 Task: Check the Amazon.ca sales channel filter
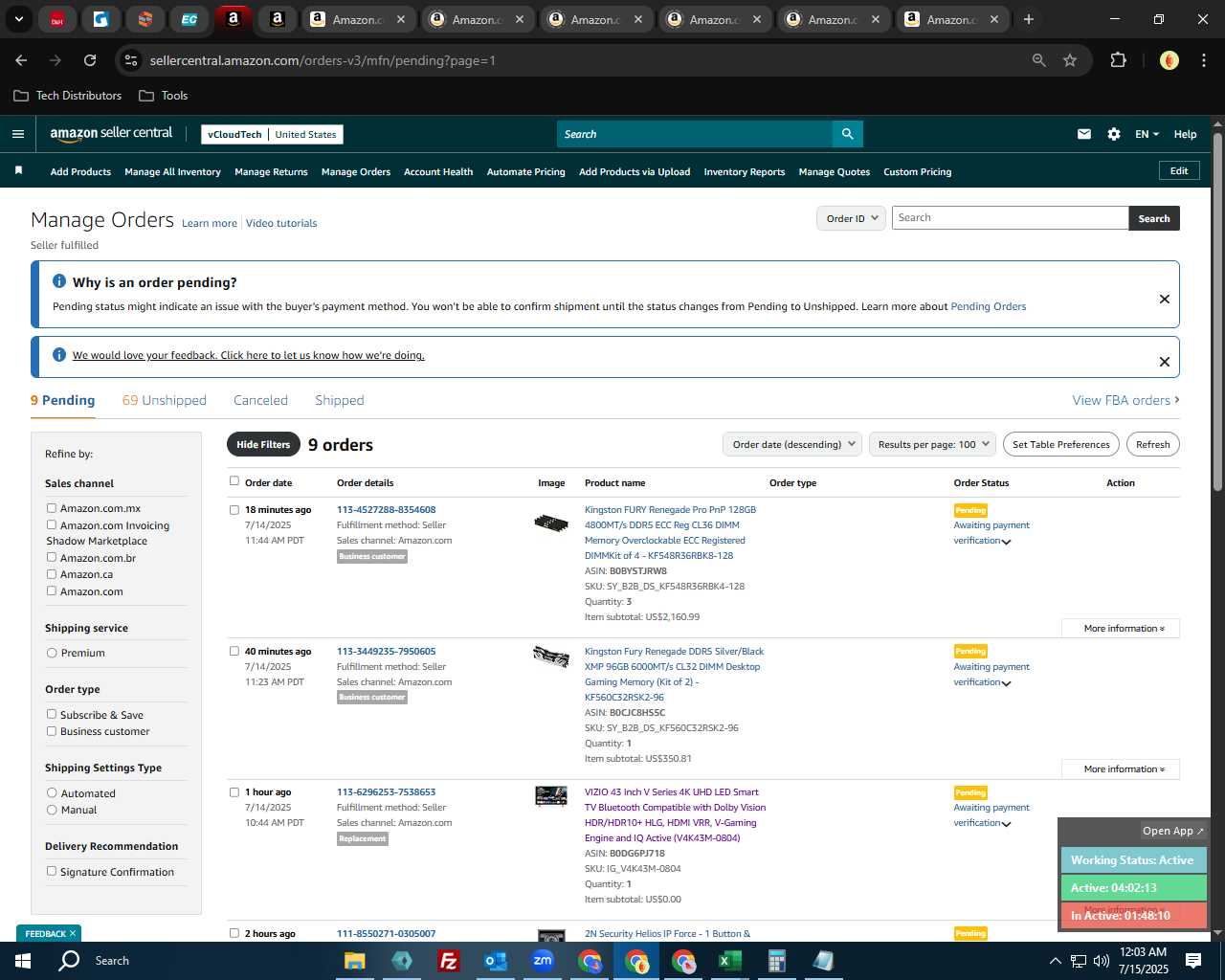point(52,573)
